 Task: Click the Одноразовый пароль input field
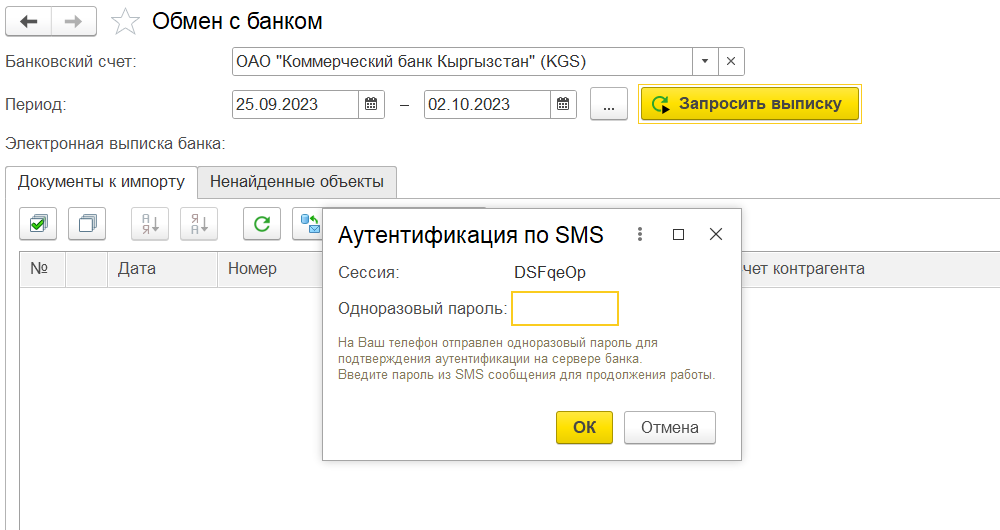coord(565,309)
